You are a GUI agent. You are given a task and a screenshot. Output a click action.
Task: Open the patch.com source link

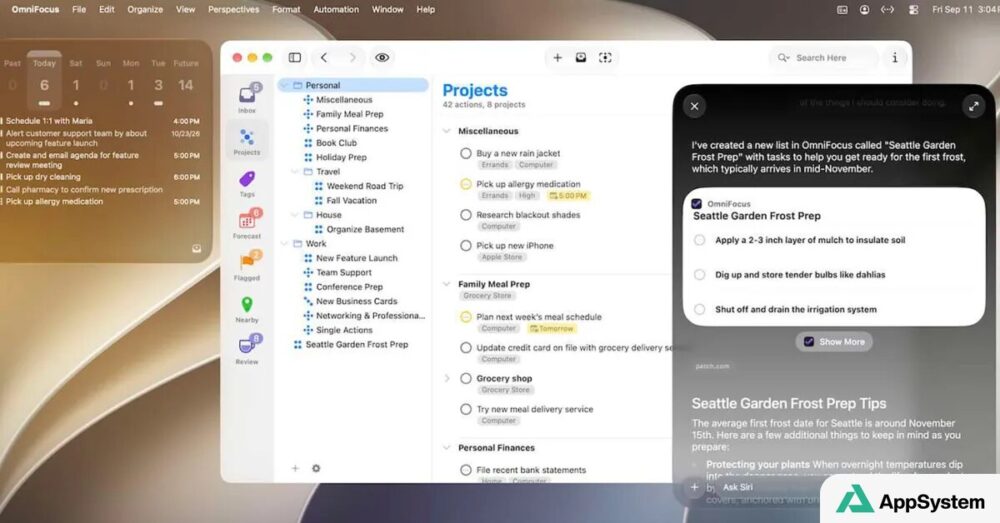click(x=712, y=366)
